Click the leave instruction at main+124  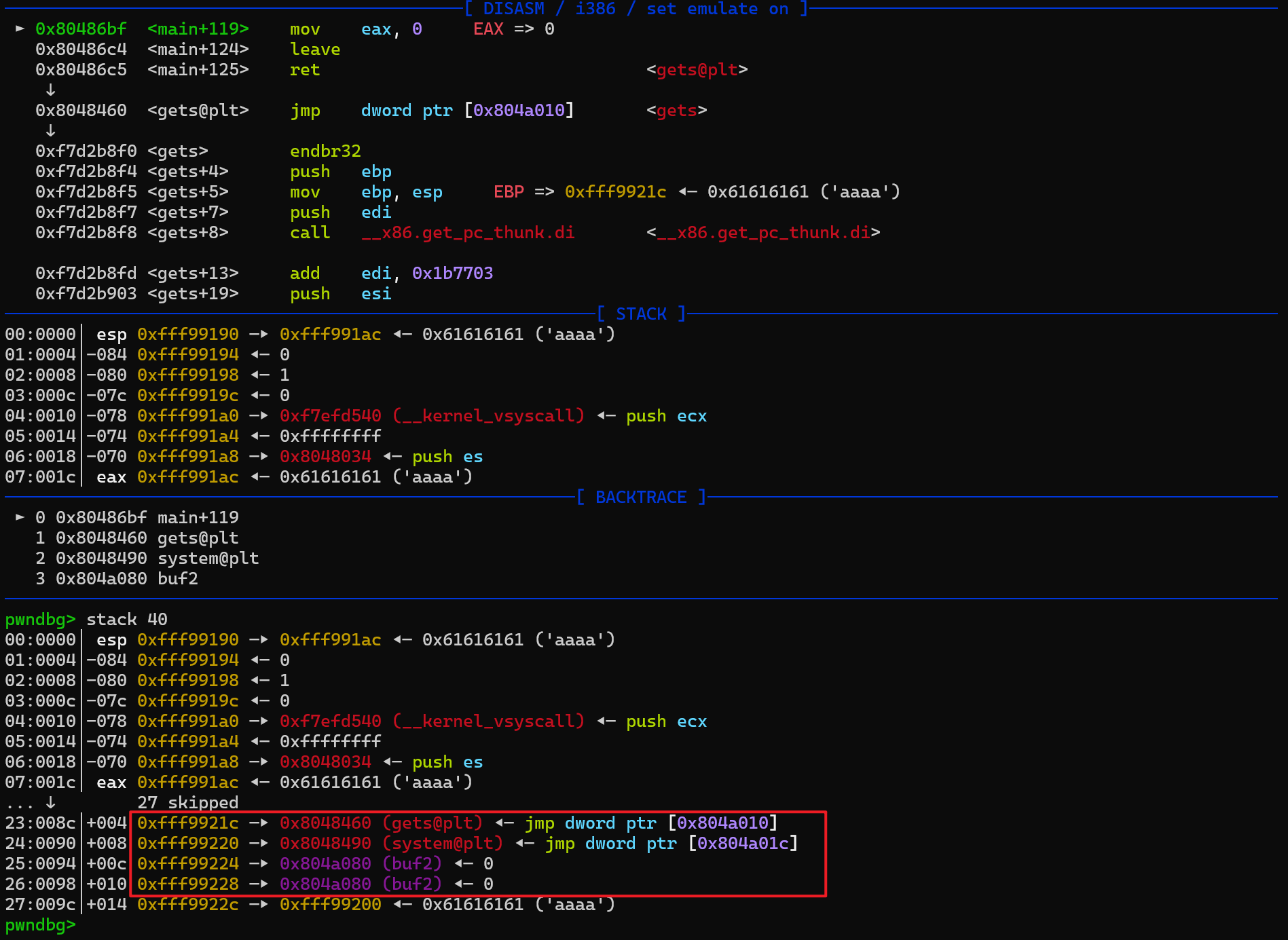pyautogui.click(x=315, y=49)
